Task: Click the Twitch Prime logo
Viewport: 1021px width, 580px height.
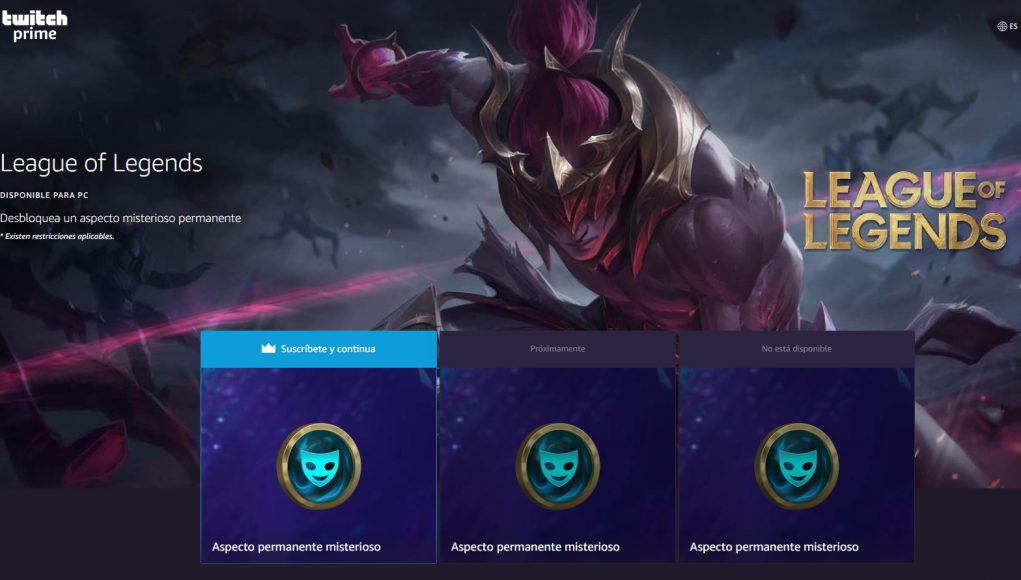Action: (x=34, y=26)
